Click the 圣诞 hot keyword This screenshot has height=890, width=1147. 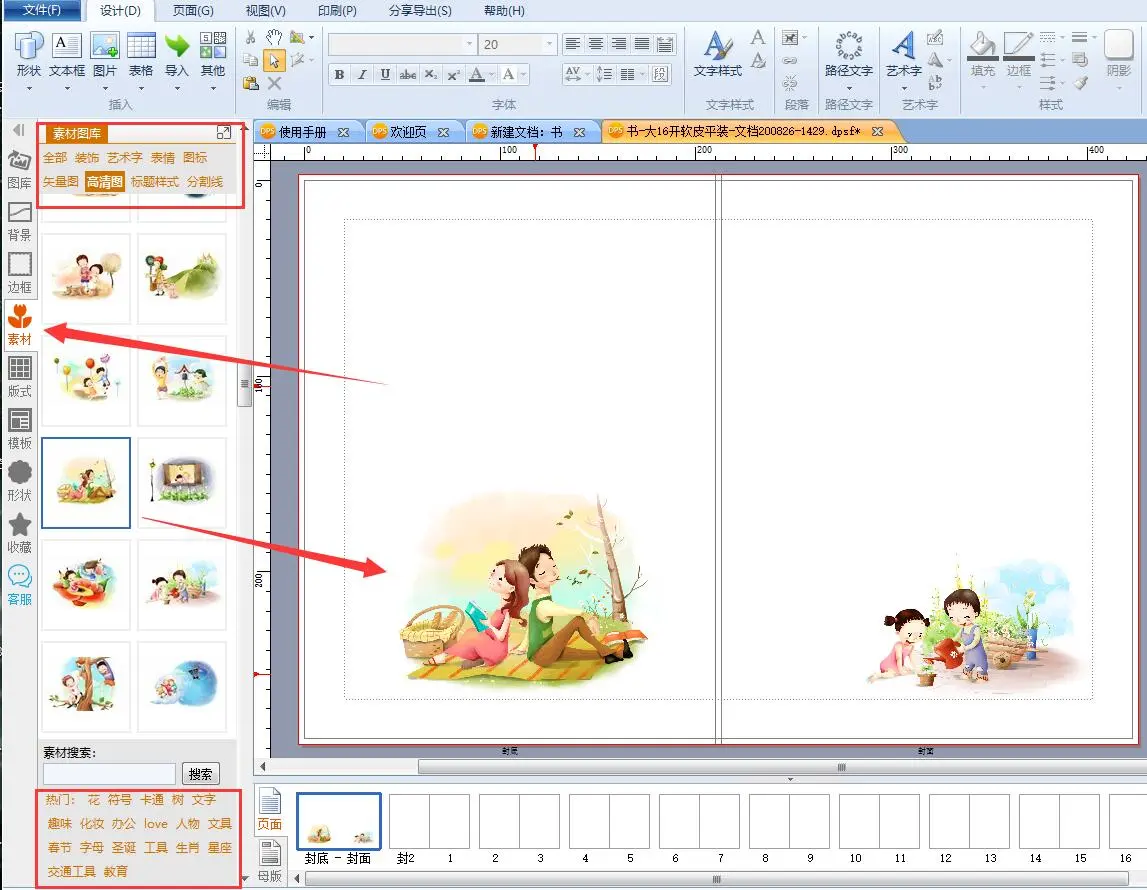124,848
